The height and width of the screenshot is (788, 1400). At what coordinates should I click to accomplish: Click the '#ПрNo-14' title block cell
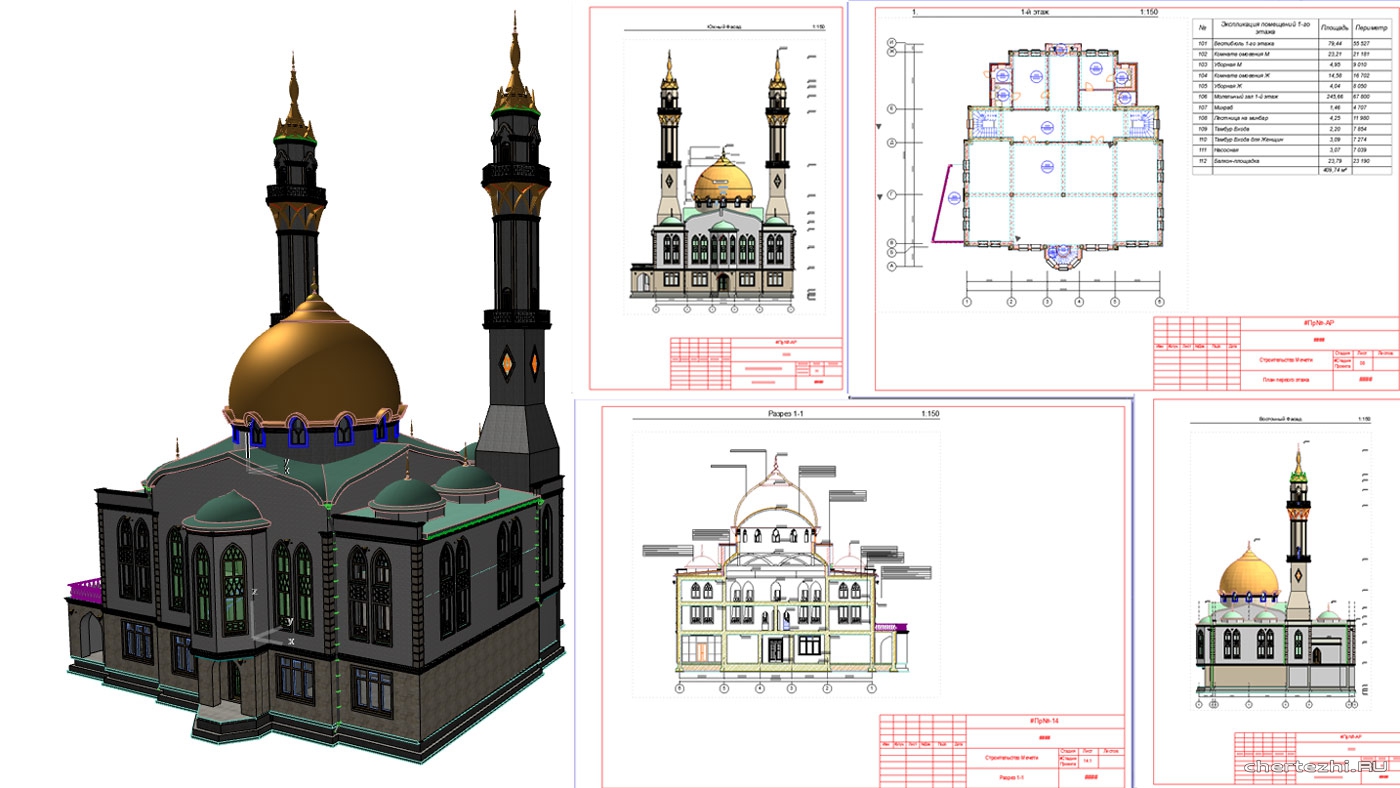point(1044,721)
